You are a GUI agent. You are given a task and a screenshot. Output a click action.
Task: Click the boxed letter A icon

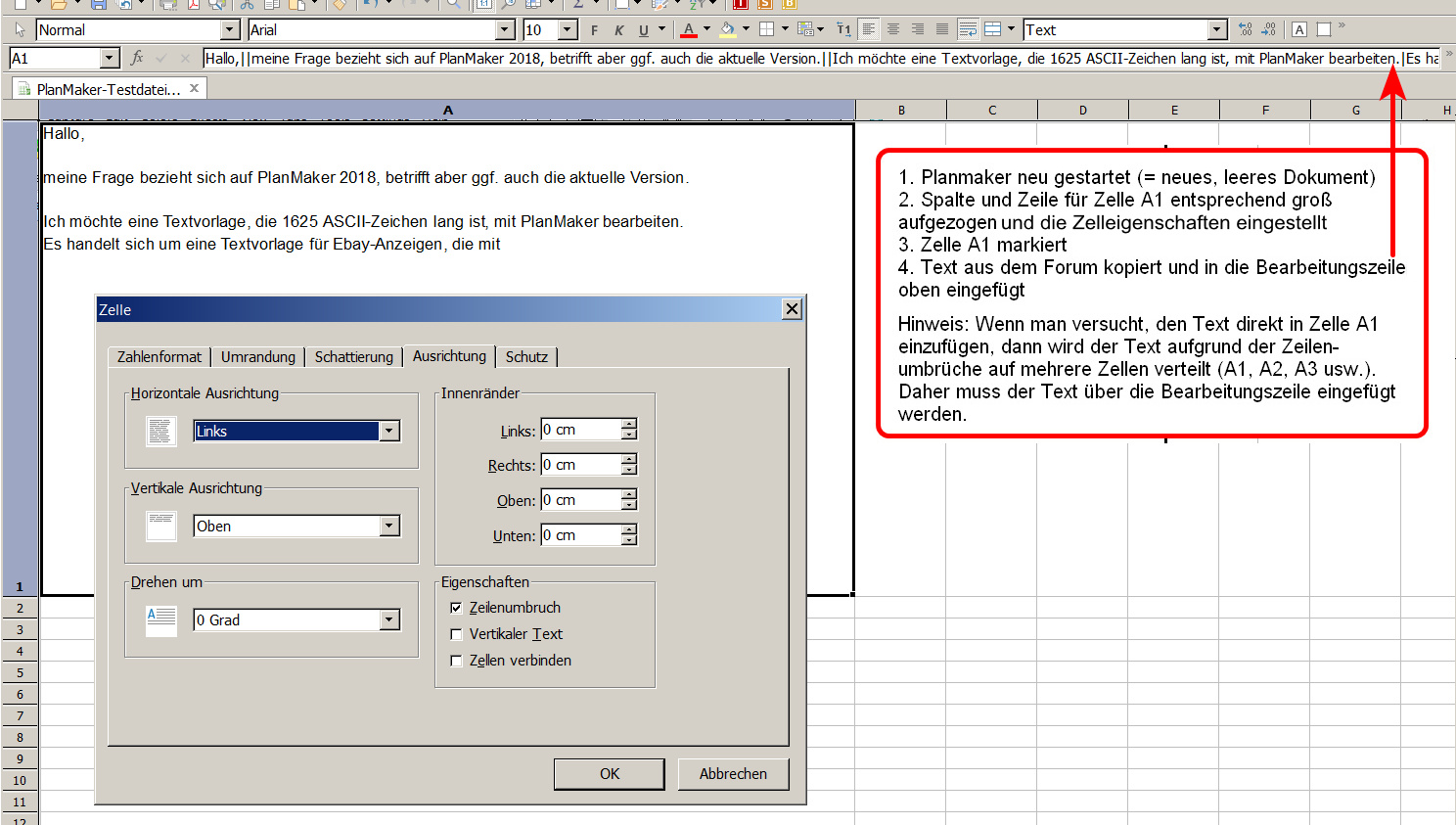point(1299,30)
